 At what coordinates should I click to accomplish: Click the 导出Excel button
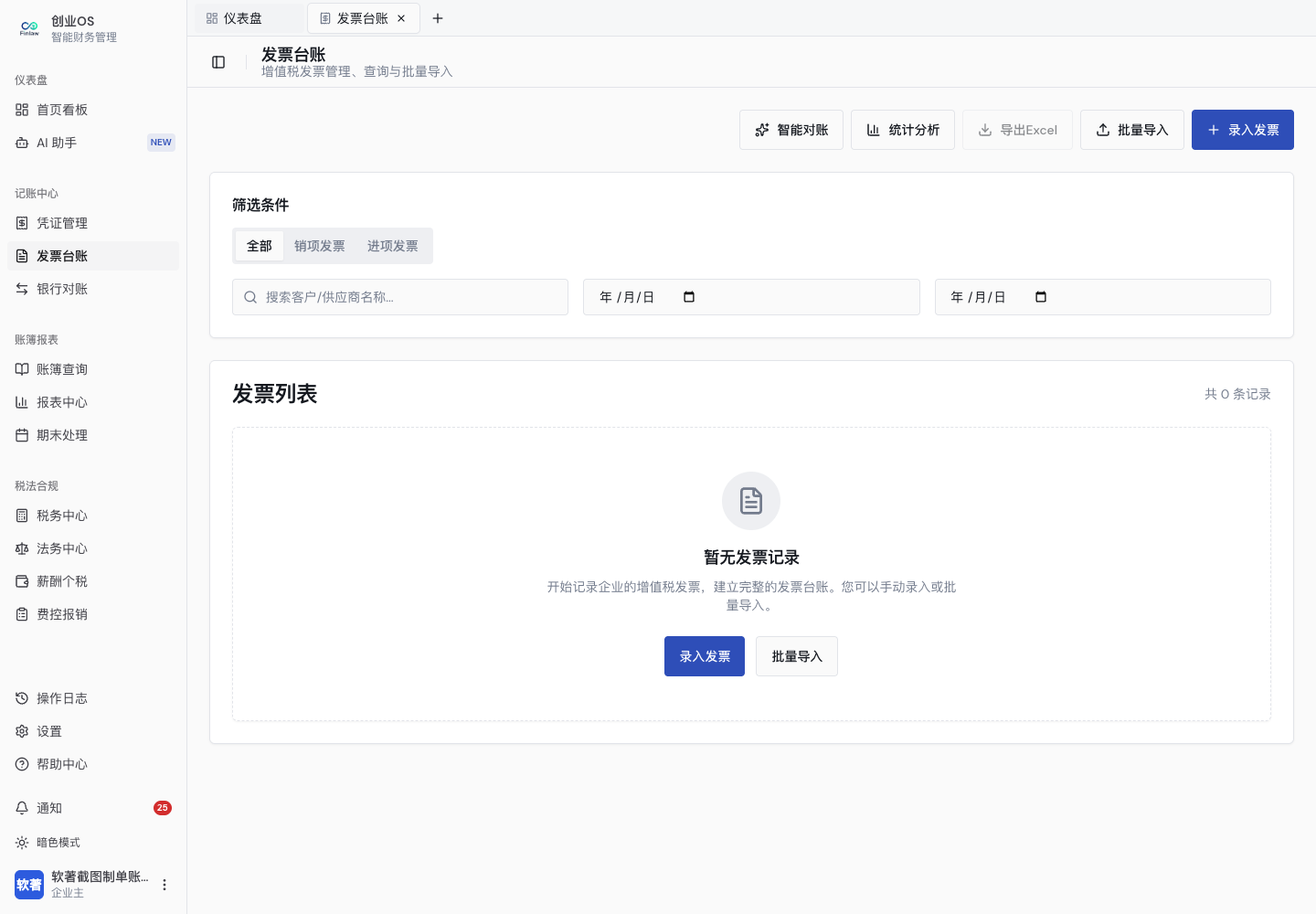1017,130
